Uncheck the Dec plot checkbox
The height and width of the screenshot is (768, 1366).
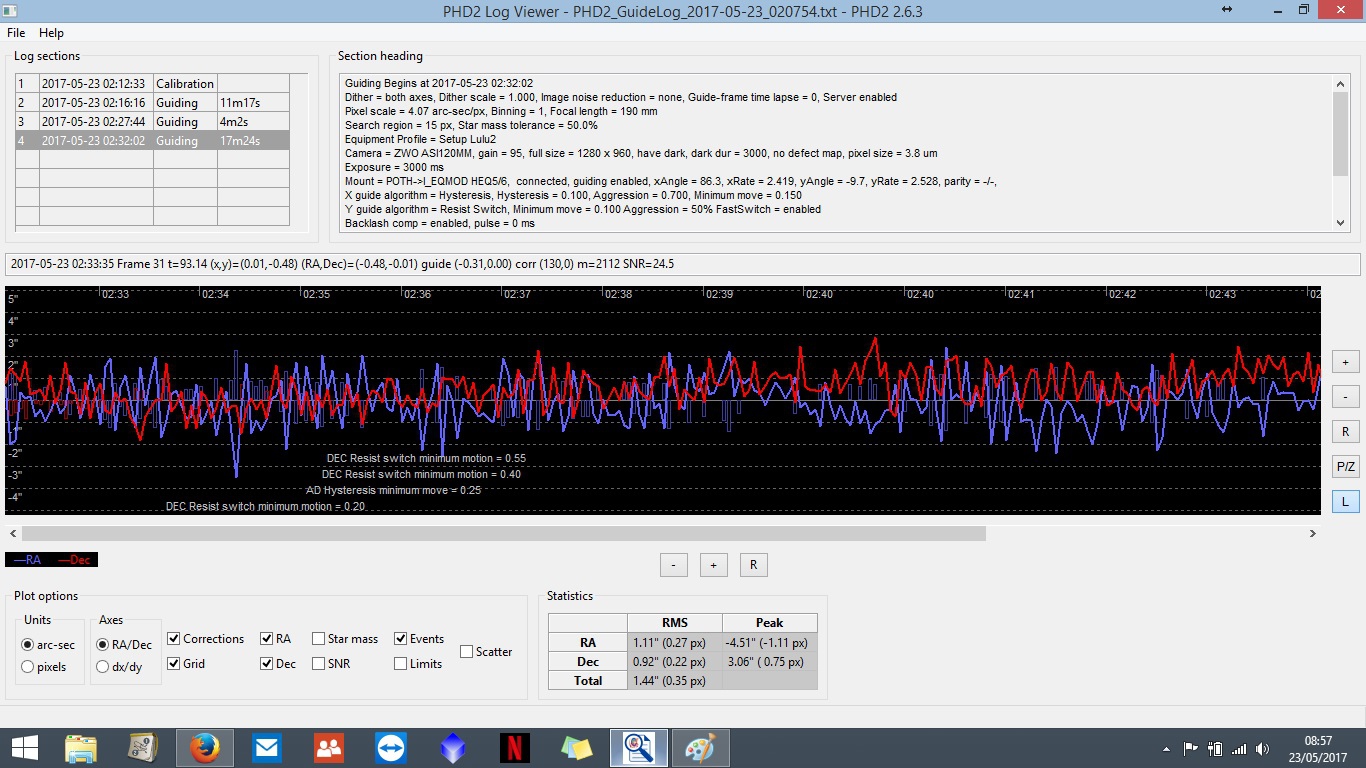267,664
